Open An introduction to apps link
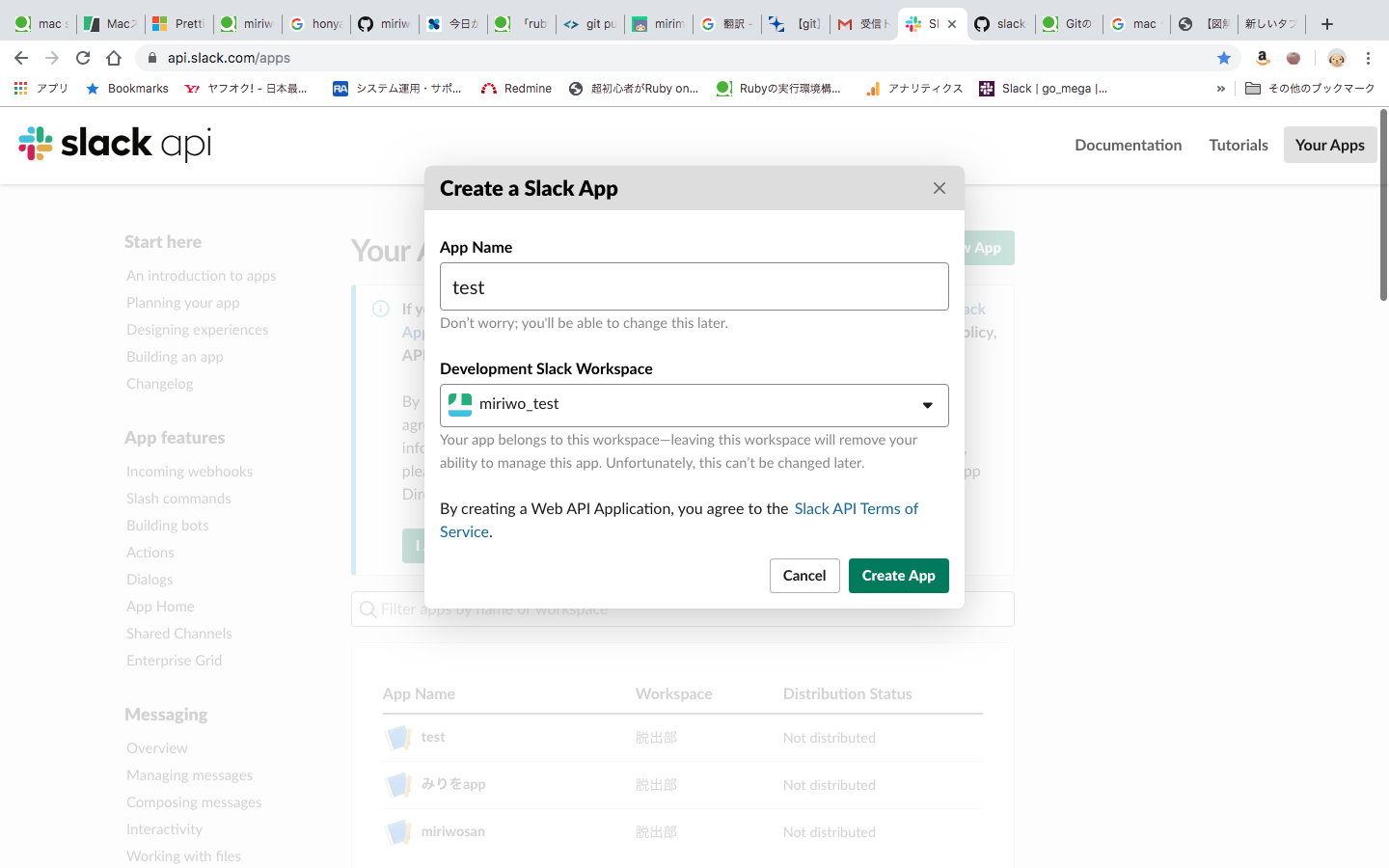1389x868 pixels. 201,276
